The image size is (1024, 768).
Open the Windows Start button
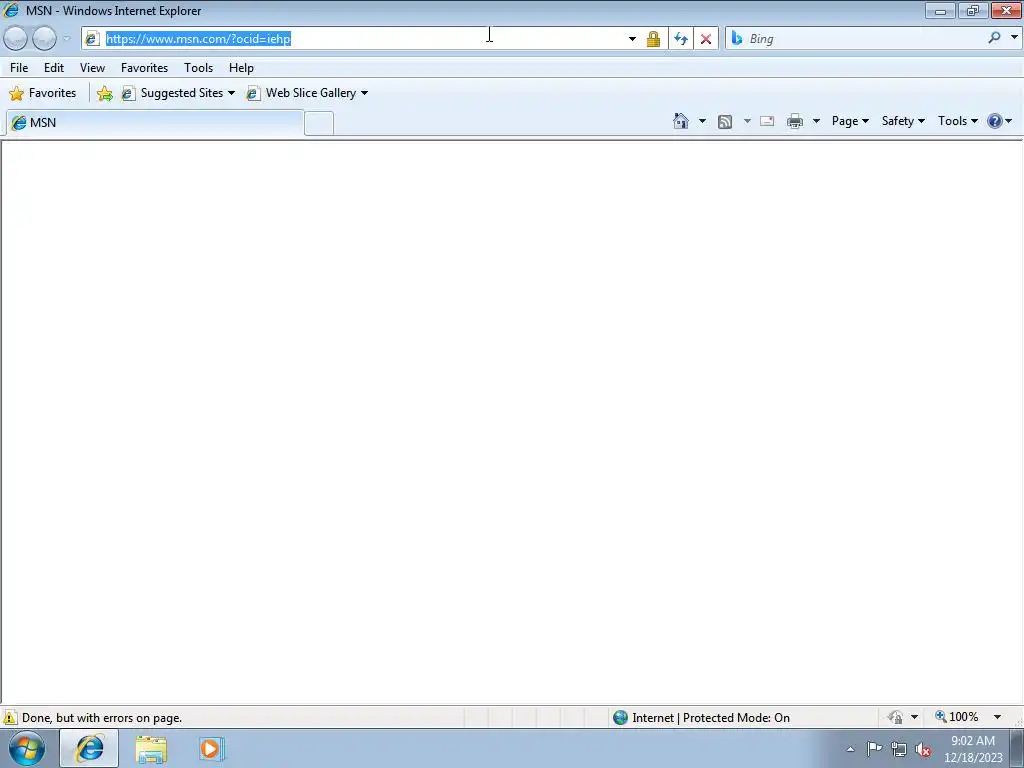pyautogui.click(x=27, y=748)
